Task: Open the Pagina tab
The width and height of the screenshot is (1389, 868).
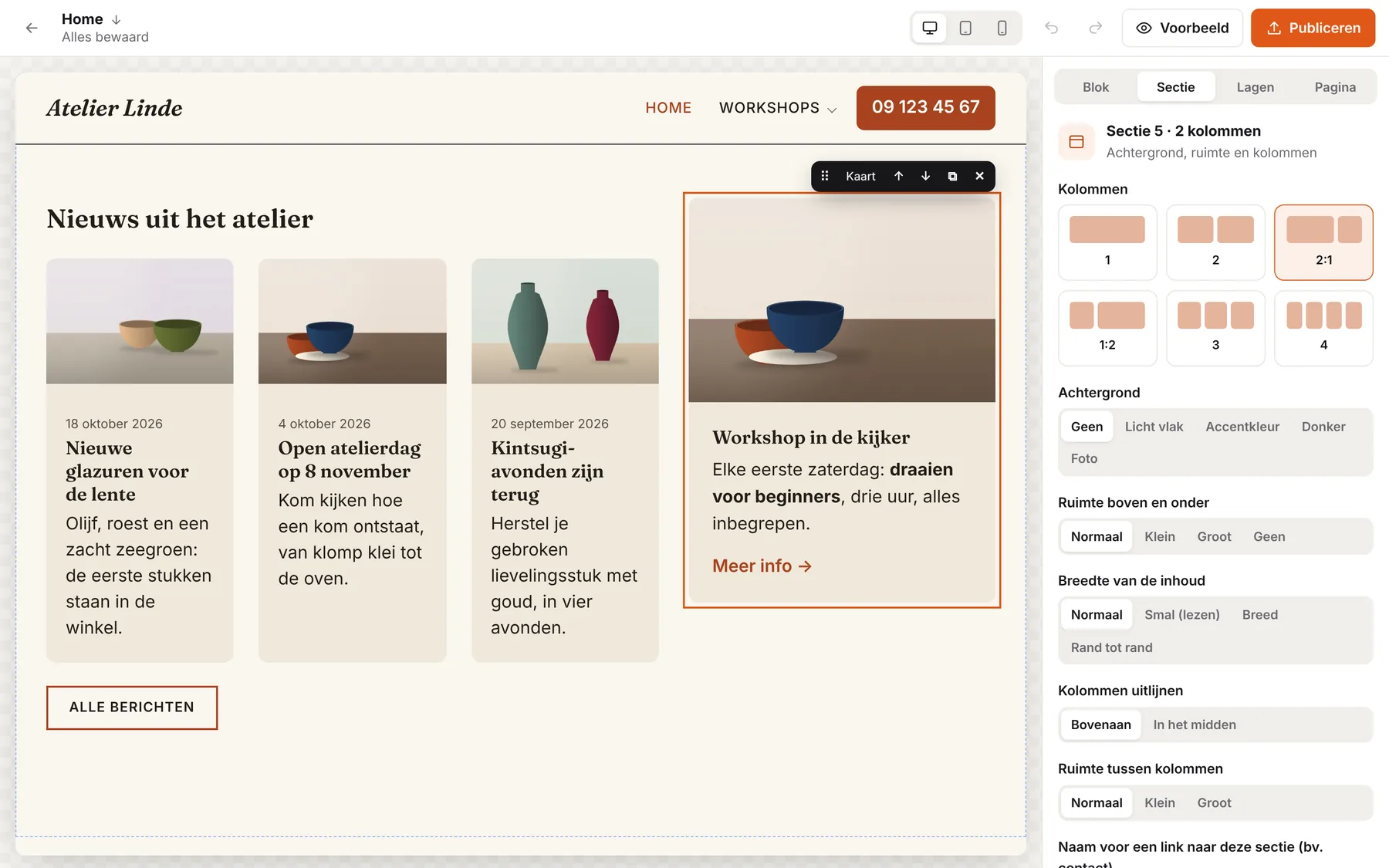Action: pos(1335,87)
